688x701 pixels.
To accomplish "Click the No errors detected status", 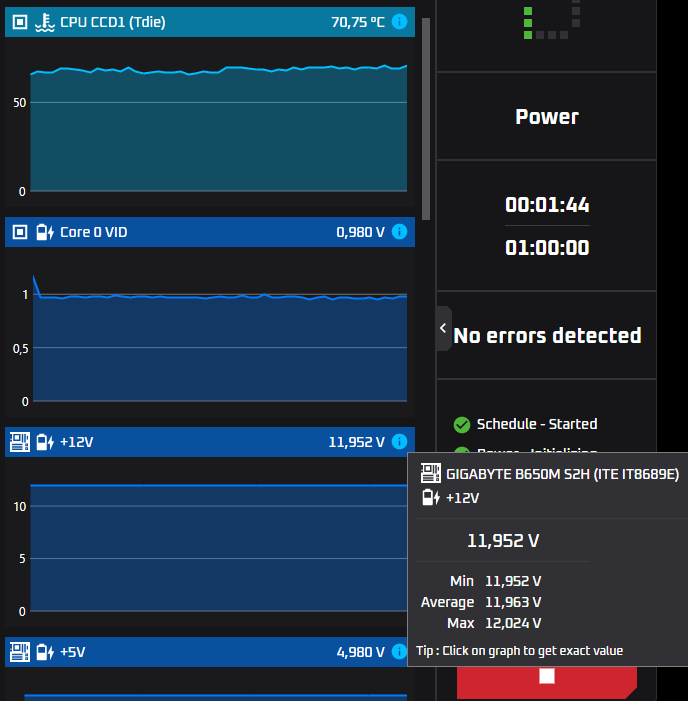I will pos(547,335).
